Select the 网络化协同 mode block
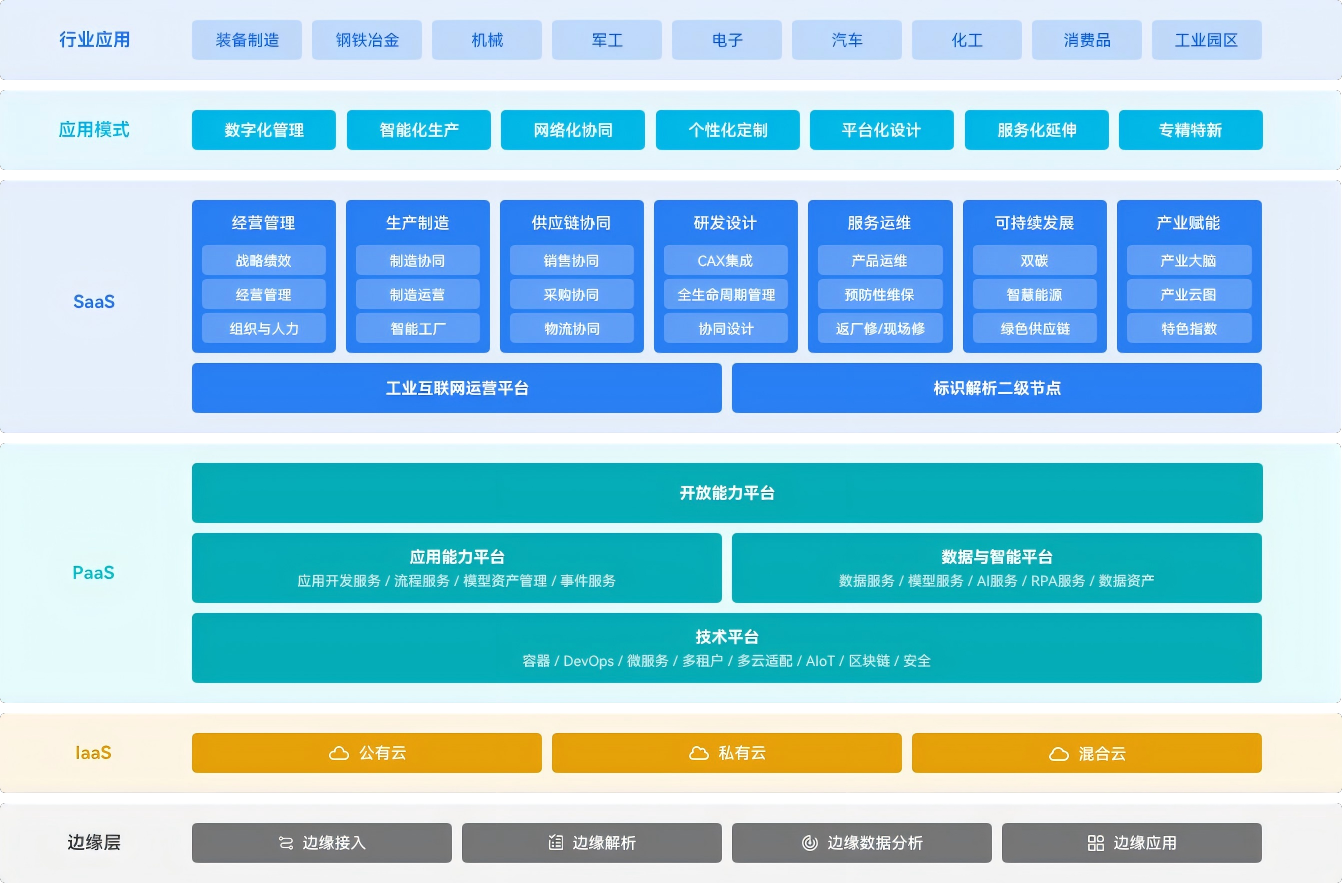 573,130
